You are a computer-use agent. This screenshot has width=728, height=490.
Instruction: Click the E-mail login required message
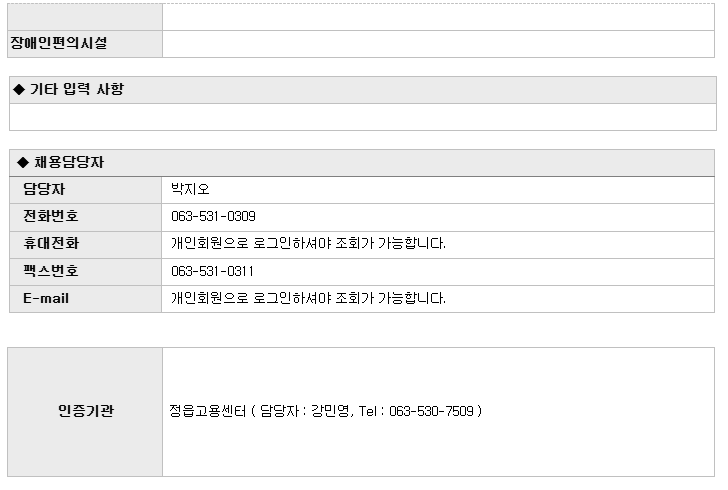tap(308, 298)
